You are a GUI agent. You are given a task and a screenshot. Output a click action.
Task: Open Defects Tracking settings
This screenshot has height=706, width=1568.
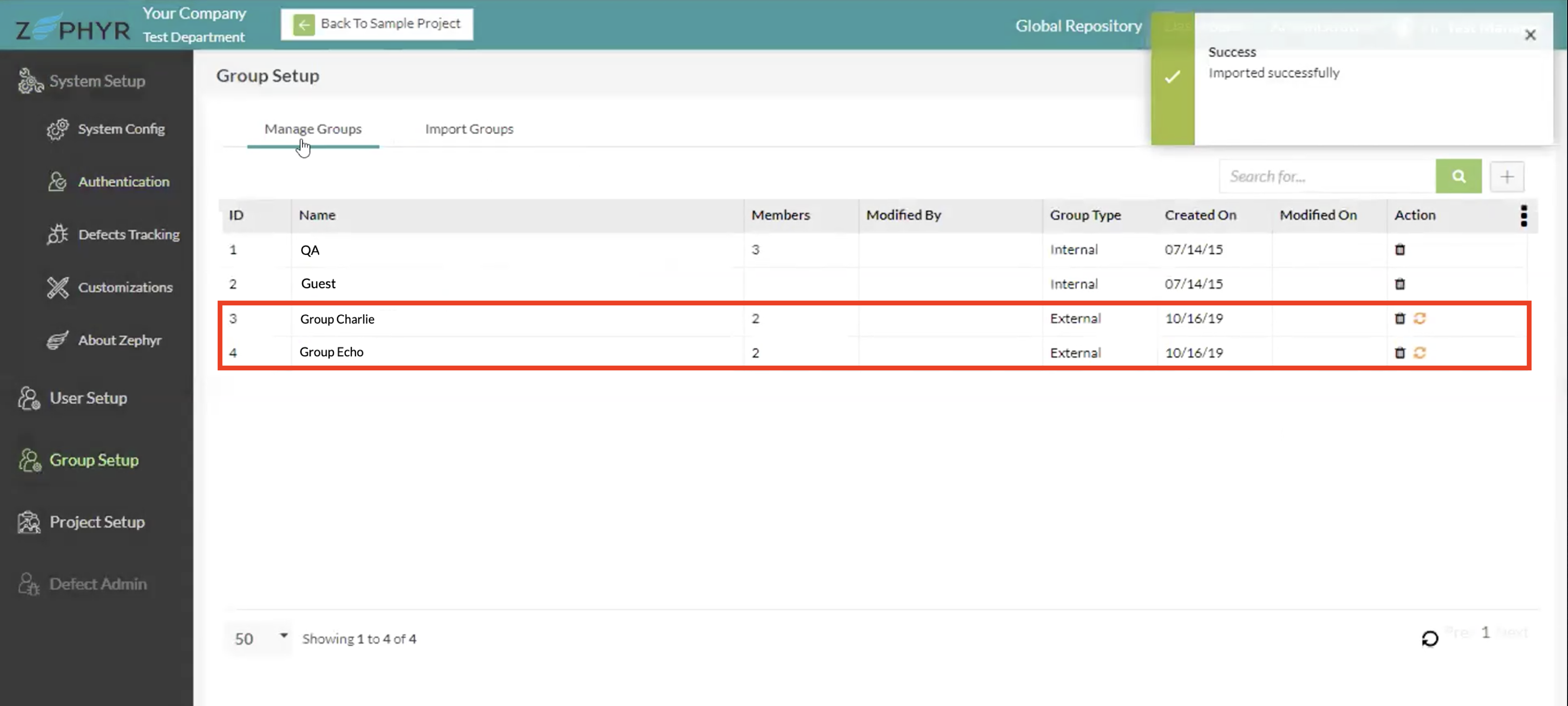pyautogui.click(x=128, y=235)
